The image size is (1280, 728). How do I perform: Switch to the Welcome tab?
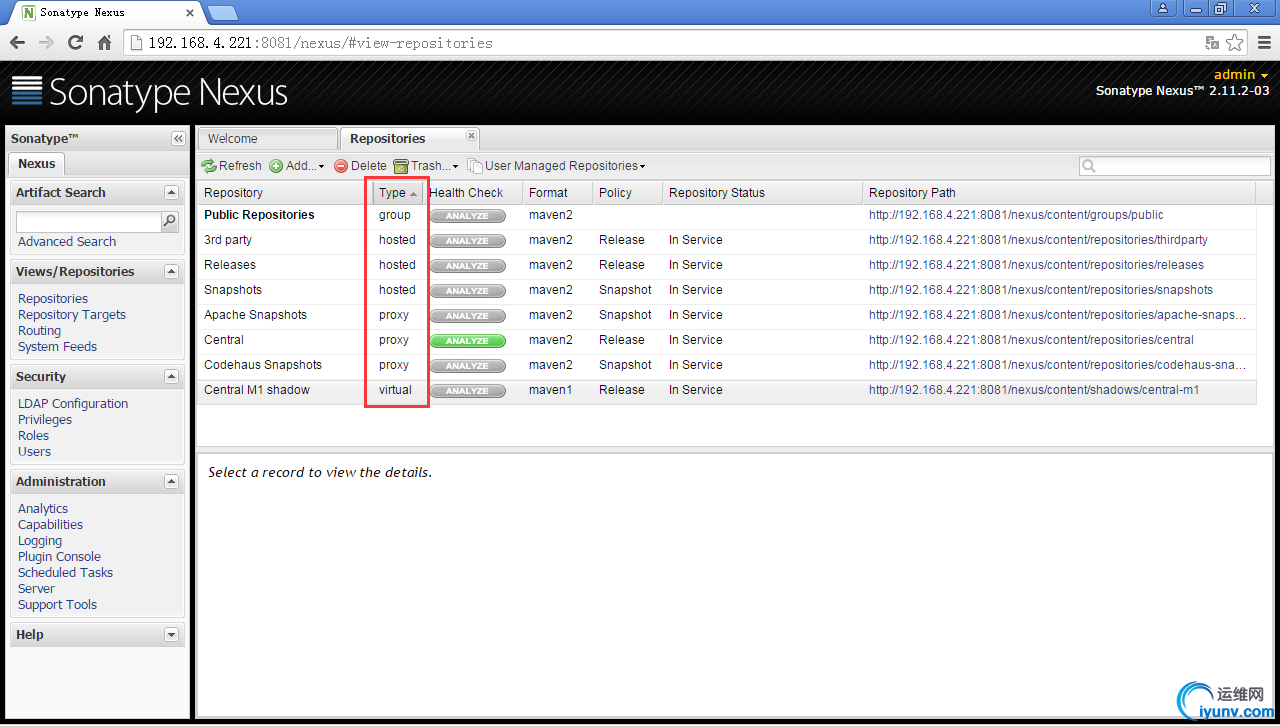coord(267,139)
